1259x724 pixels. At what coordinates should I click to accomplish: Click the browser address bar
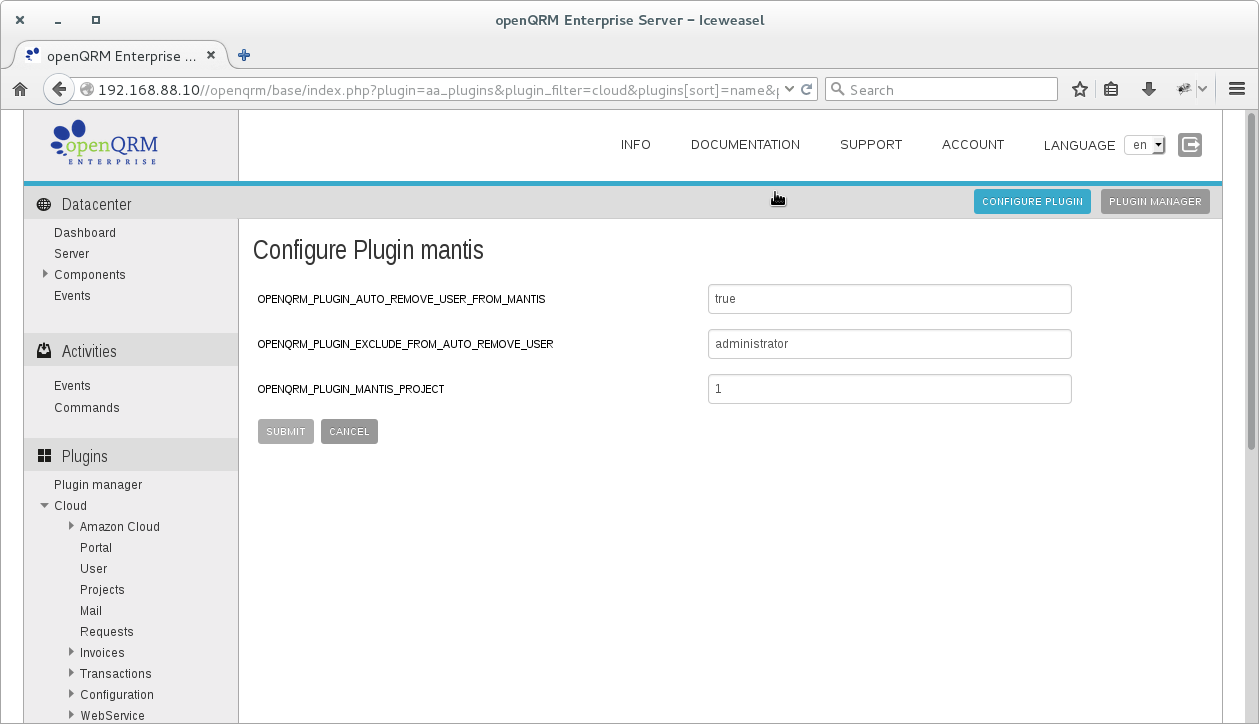point(438,89)
